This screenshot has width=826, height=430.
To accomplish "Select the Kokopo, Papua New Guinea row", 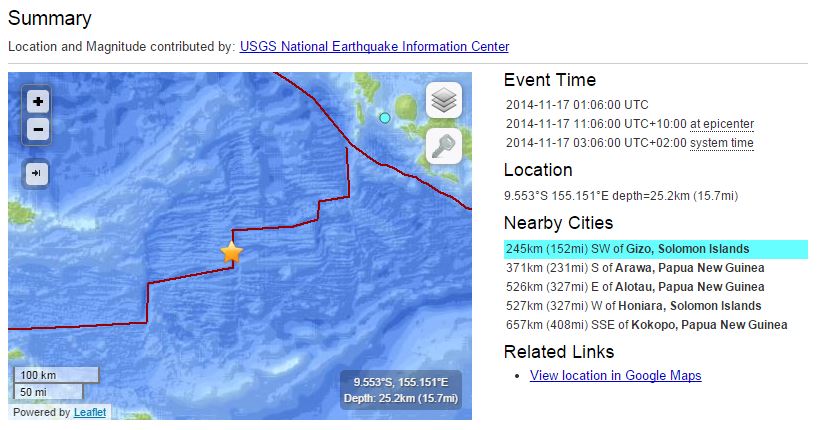I will point(646,325).
